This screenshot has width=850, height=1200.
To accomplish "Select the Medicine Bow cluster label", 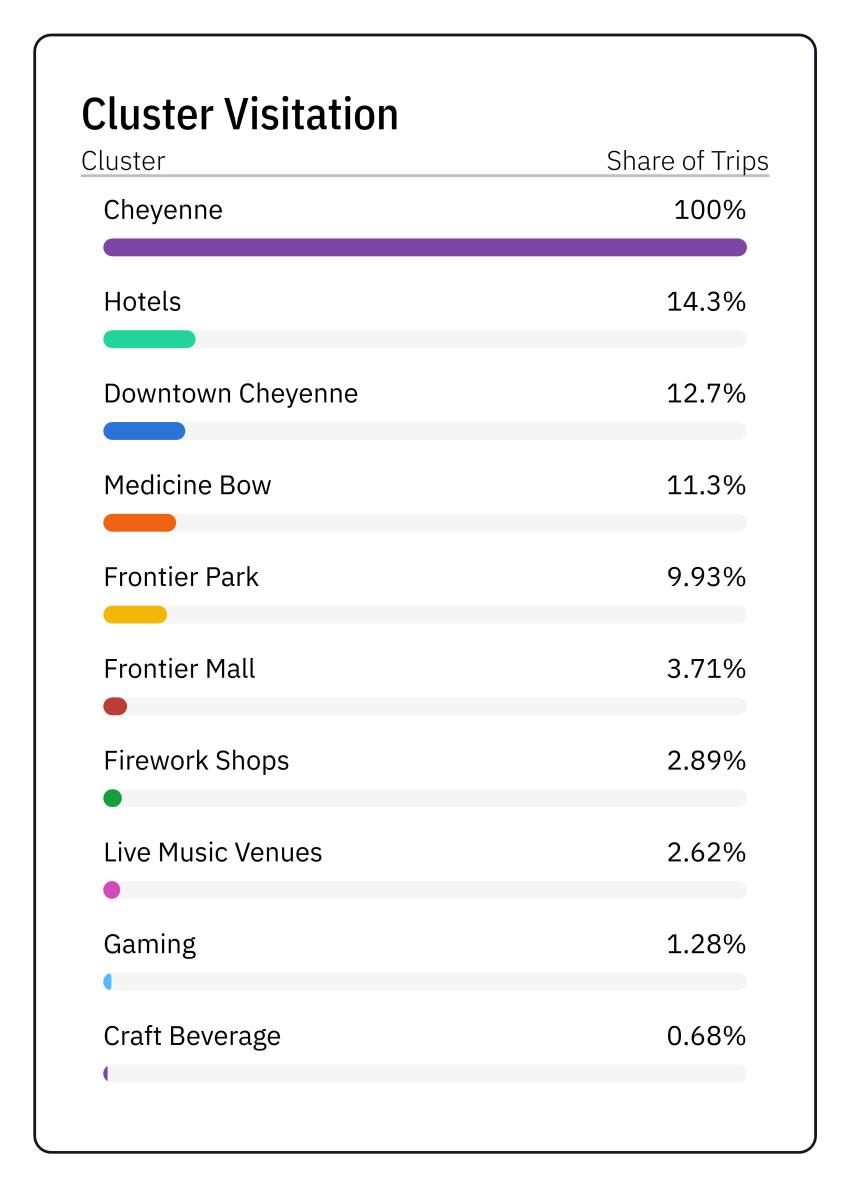I will (187, 486).
